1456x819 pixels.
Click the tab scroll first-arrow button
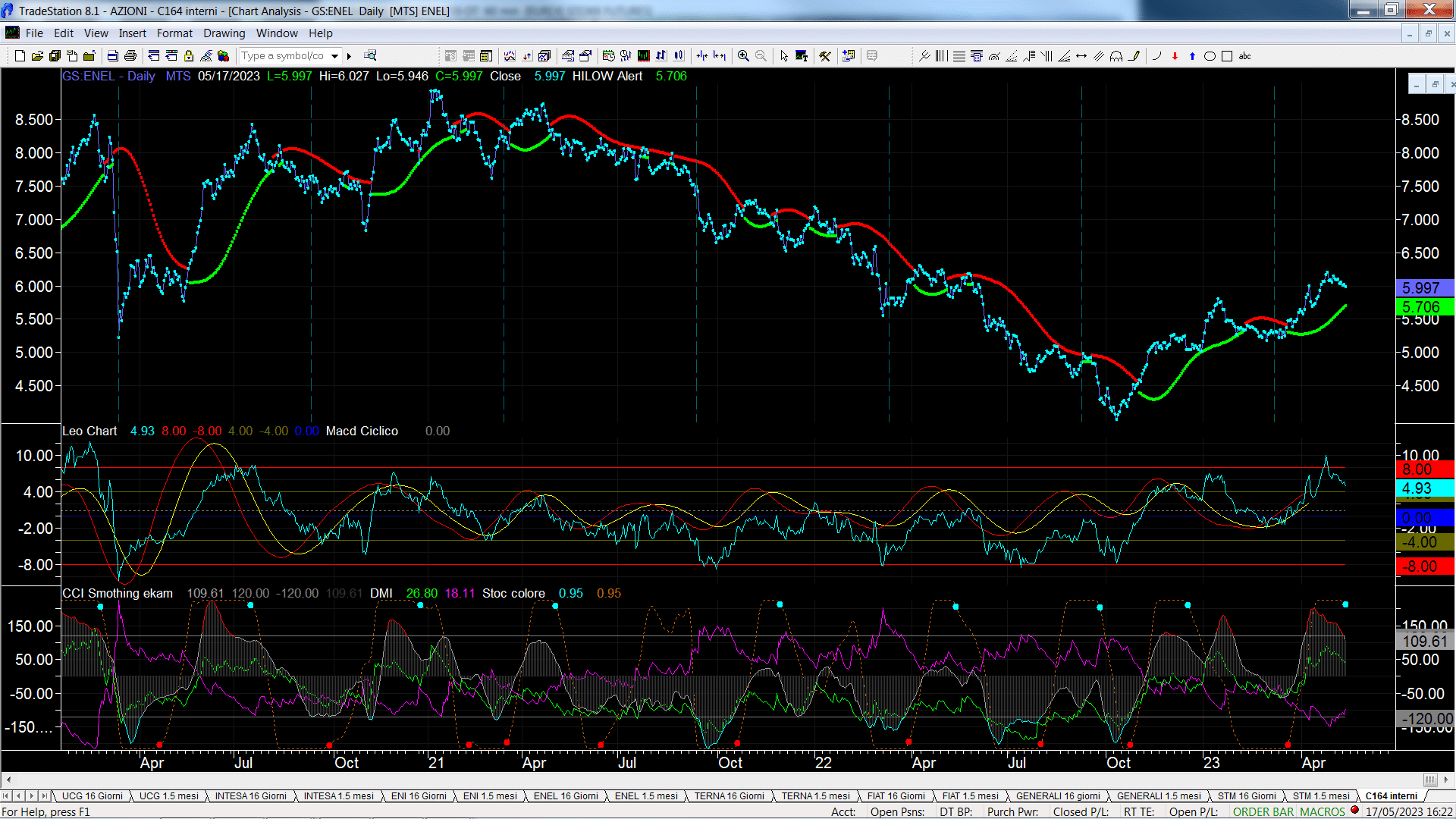7,795
